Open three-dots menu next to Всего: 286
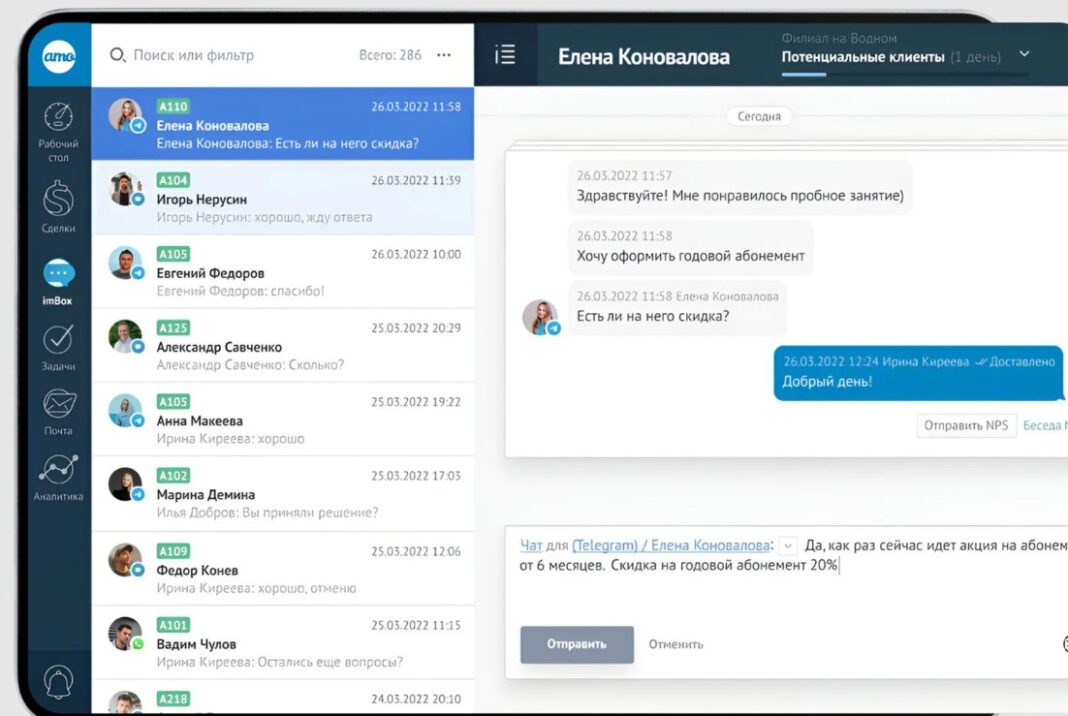The image size is (1068, 716). (444, 55)
